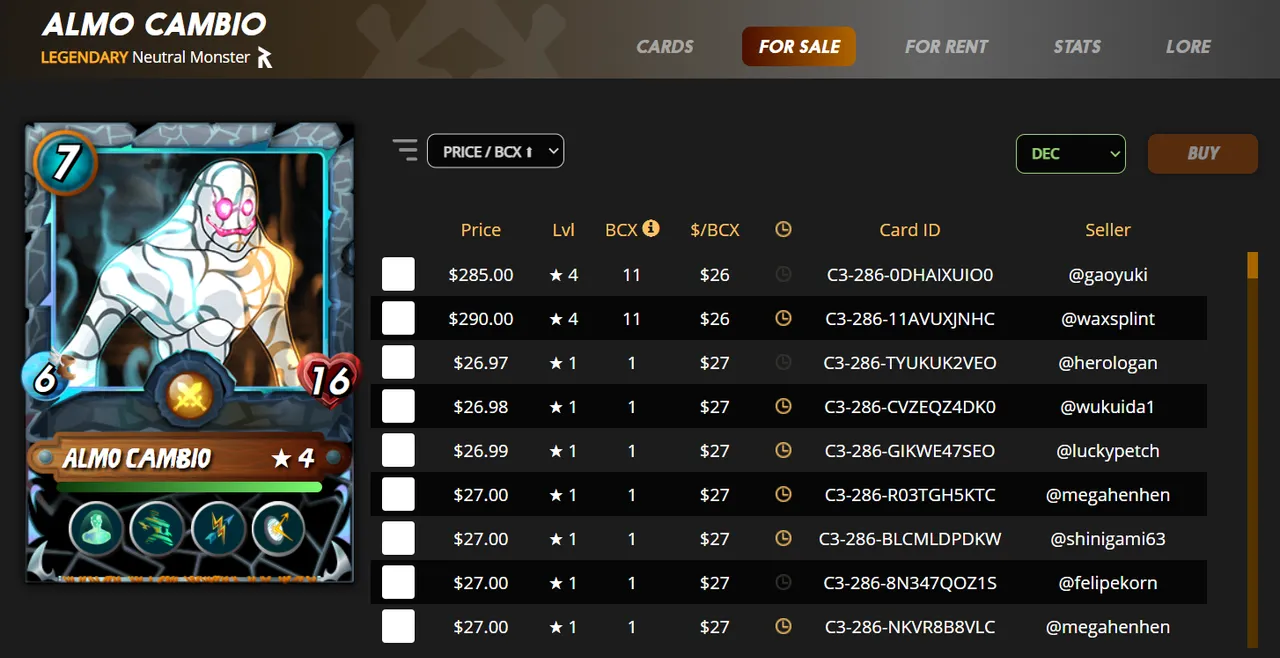The width and height of the screenshot is (1280, 658).
Task: Click the clock icon in wukuida1 row
Action: tap(783, 406)
